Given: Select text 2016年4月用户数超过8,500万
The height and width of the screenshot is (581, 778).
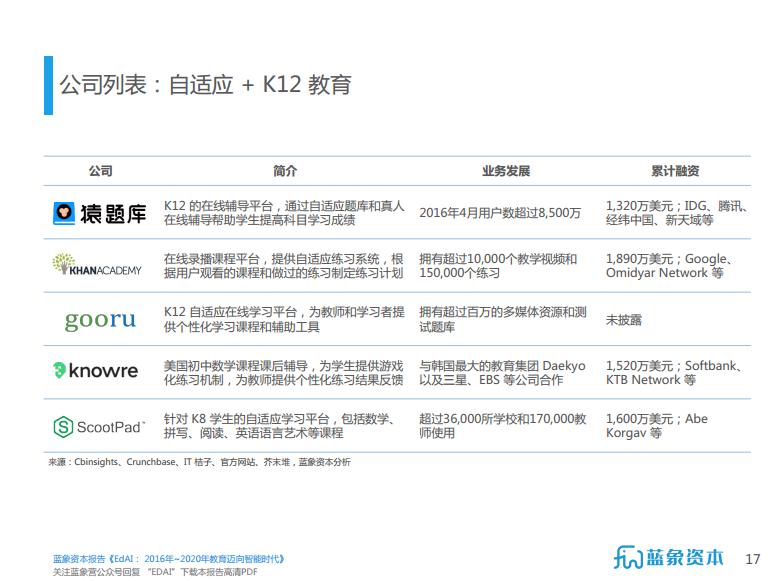Looking at the screenshot, I should 500,213.
